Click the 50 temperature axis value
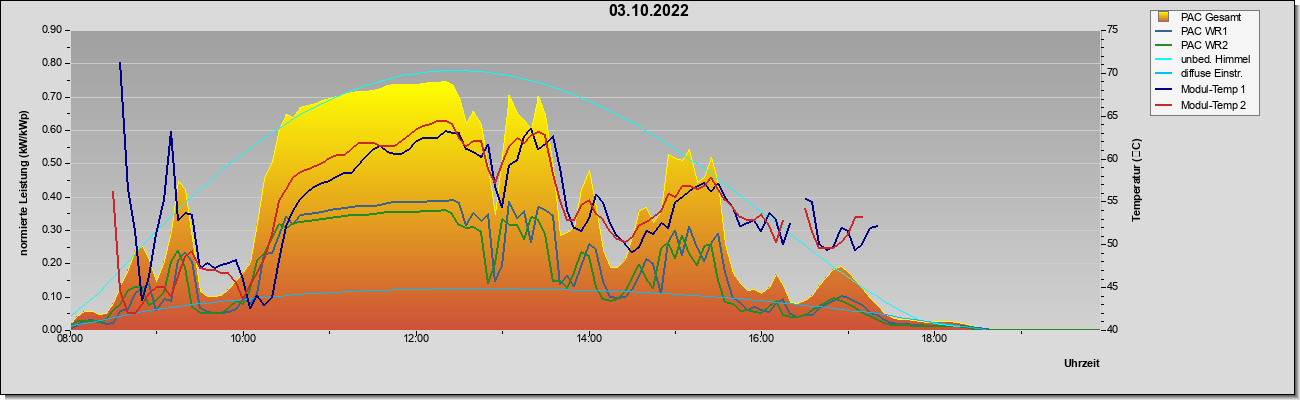 pyautogui.click(x=1113, y=244)
